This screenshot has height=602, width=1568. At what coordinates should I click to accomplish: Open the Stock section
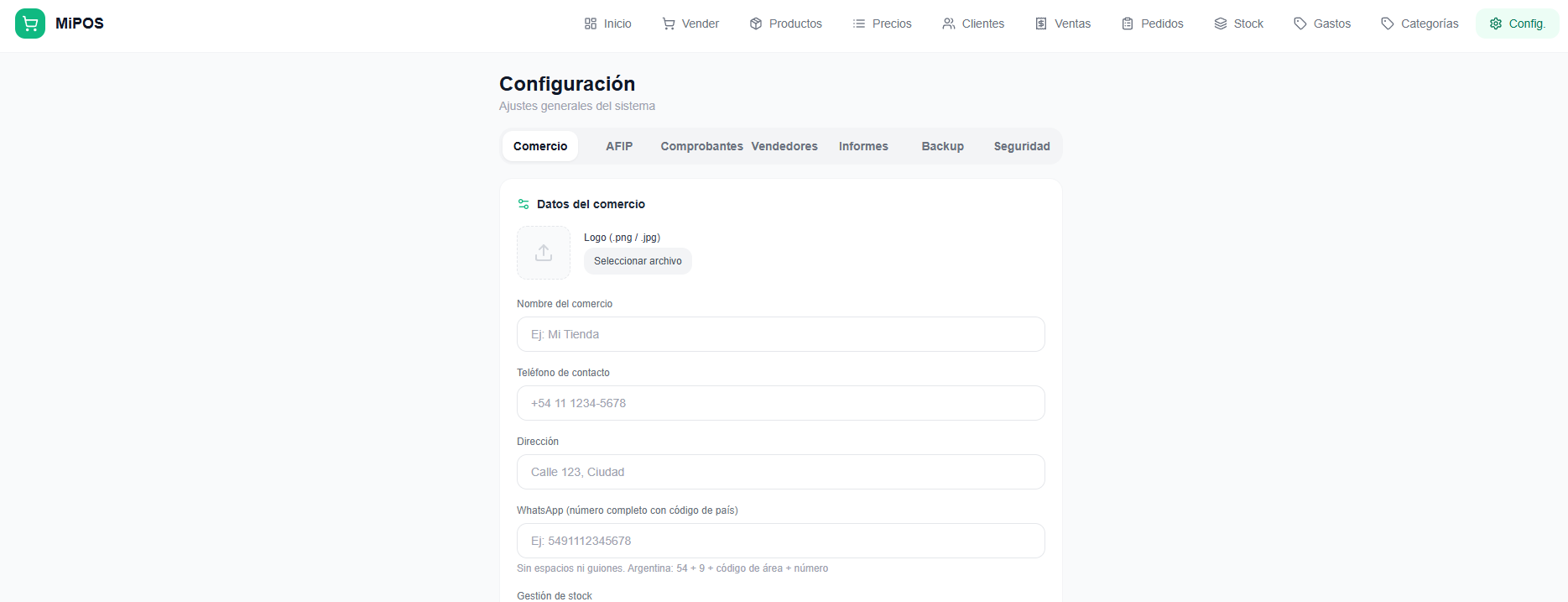pyautogui.click(x=1239, y=24)
